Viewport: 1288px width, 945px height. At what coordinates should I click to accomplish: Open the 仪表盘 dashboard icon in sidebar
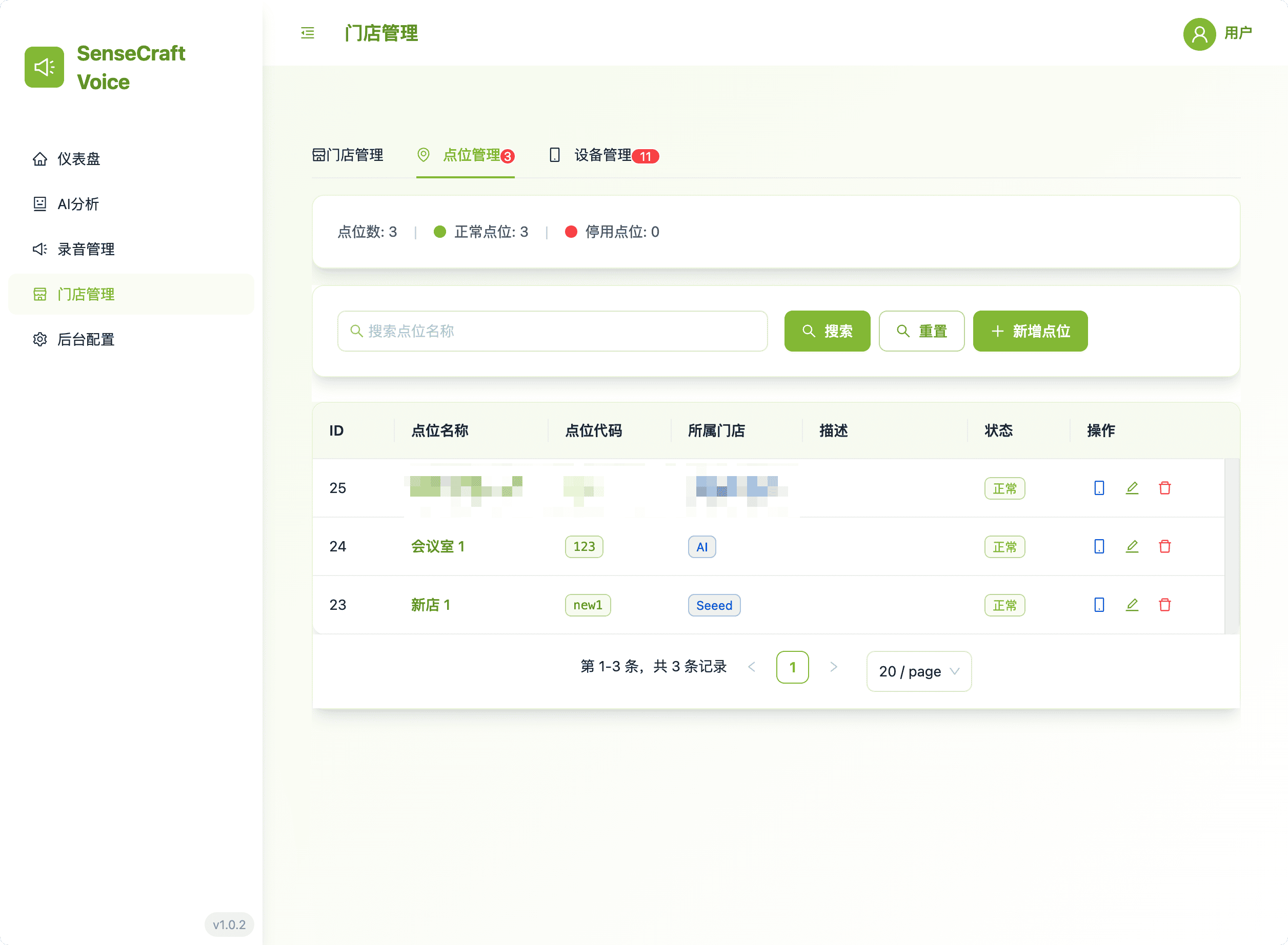tap(39, 159)
